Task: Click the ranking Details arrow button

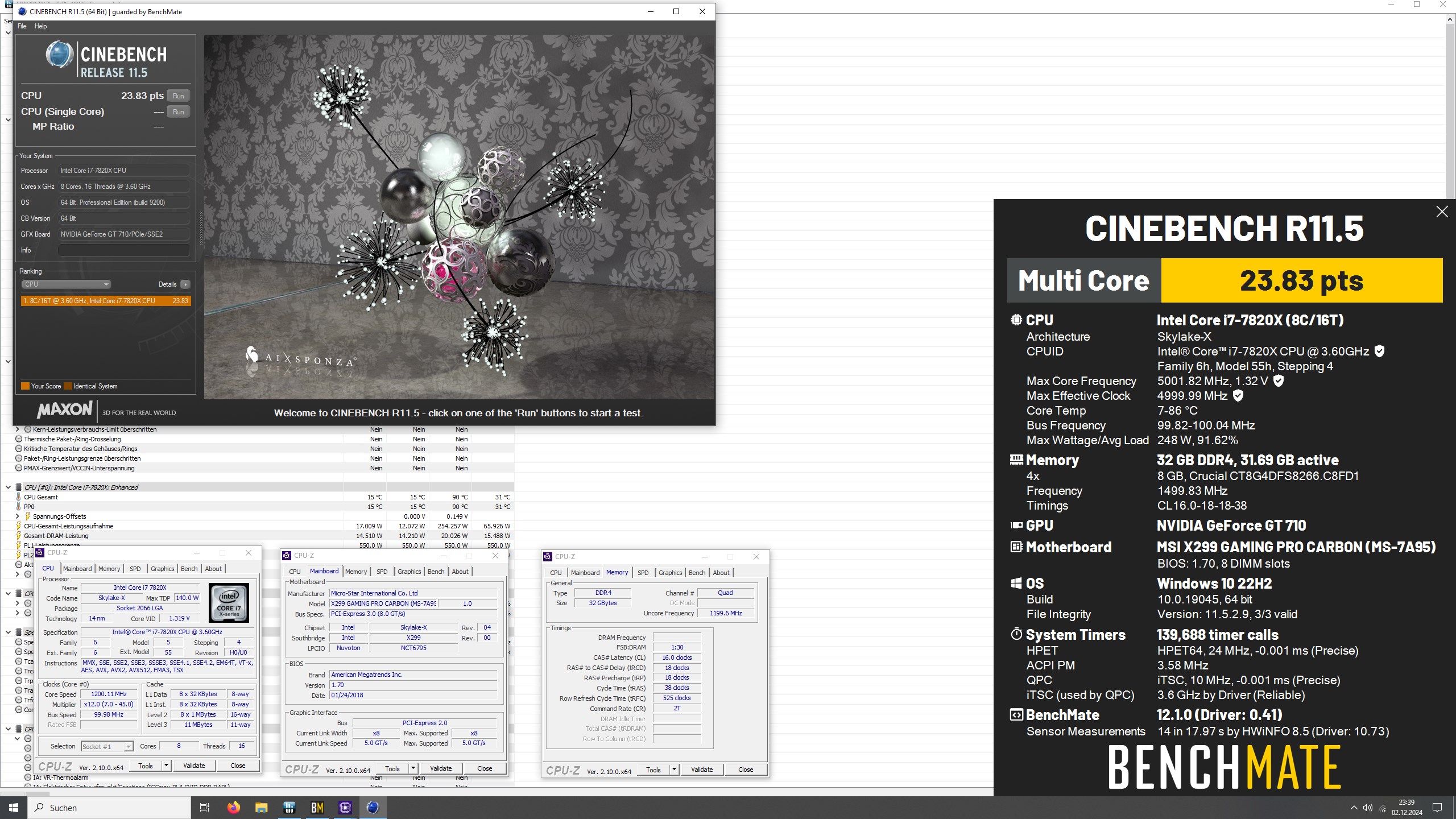Action: tap(185, 284)
